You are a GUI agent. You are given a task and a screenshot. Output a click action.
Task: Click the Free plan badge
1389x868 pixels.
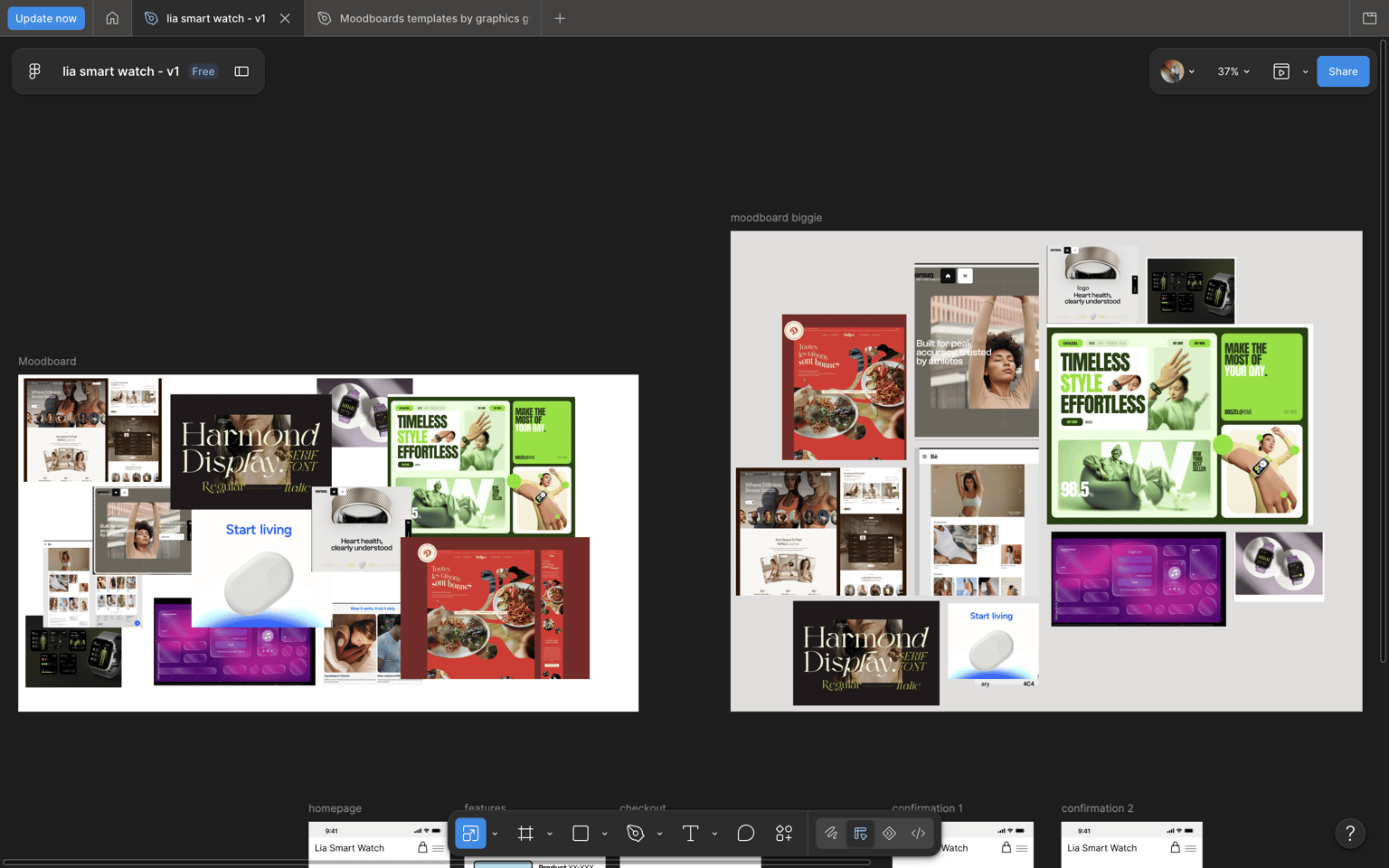point(203,71)
